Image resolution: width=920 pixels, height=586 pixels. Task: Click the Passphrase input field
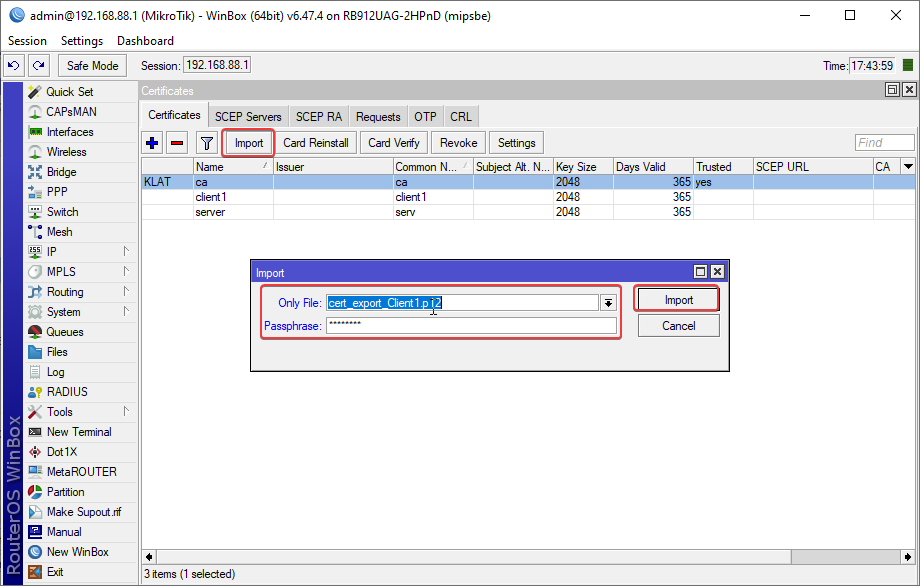click(x=471, y=326)
